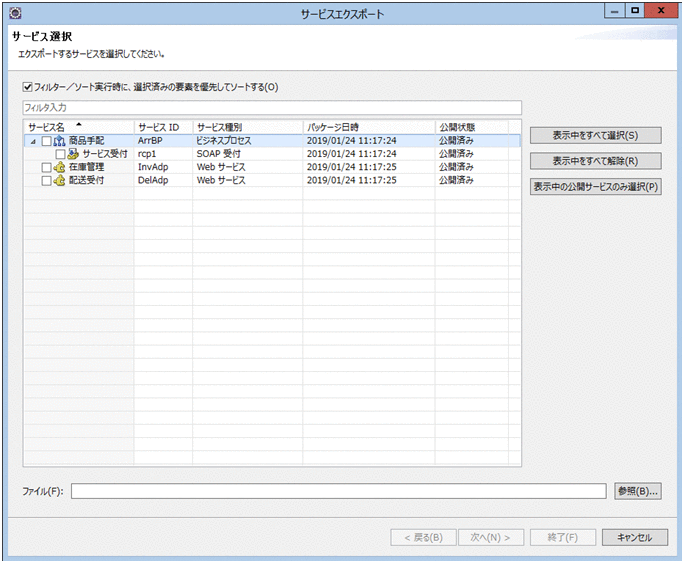Viewport: 685px width, 565px height.
Task: Click package date cell in 配送受付 row
Action: coord(352,180)
